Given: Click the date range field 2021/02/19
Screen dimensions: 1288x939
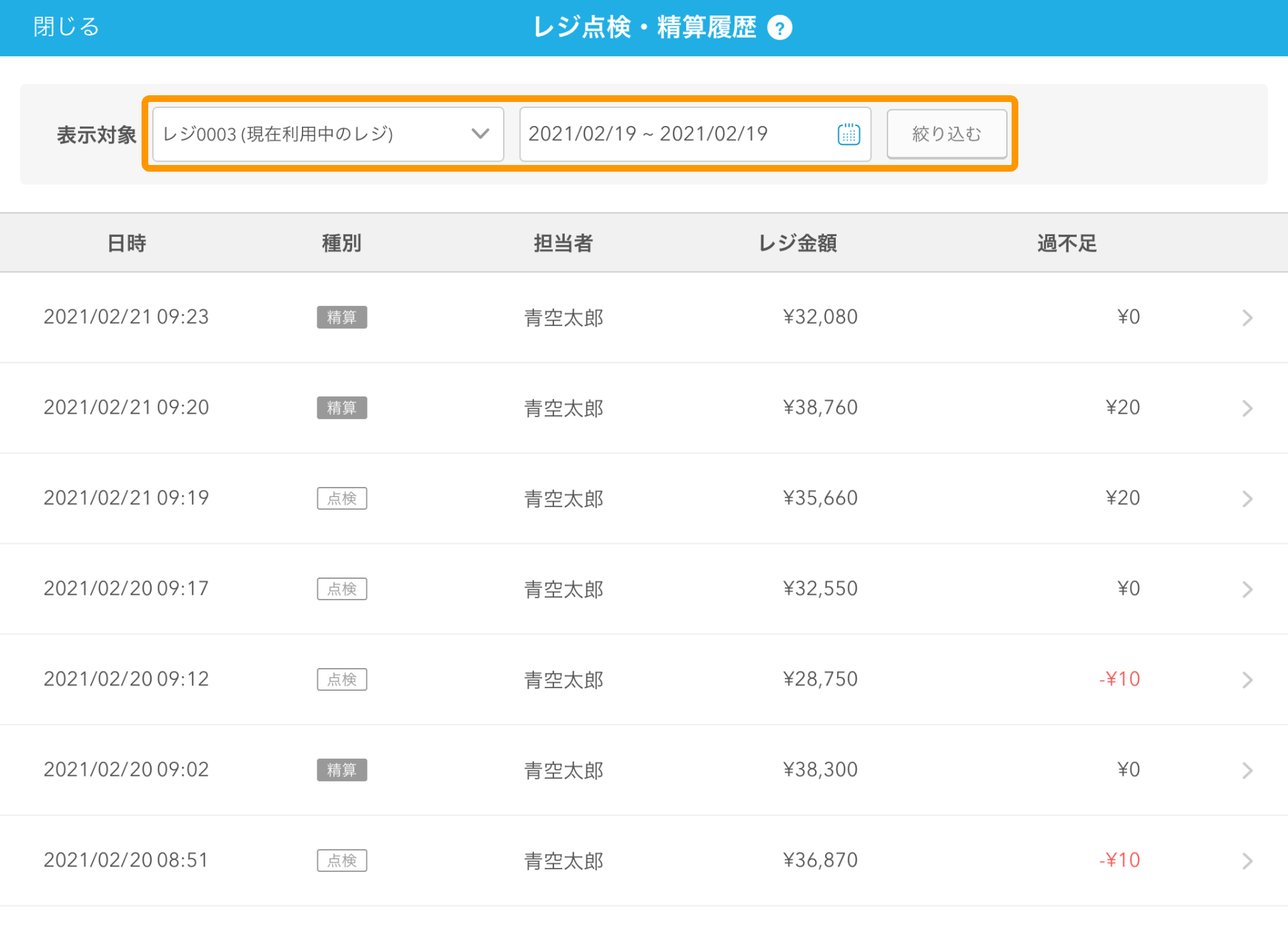Looking at the screenshot, I should [695, 134].
